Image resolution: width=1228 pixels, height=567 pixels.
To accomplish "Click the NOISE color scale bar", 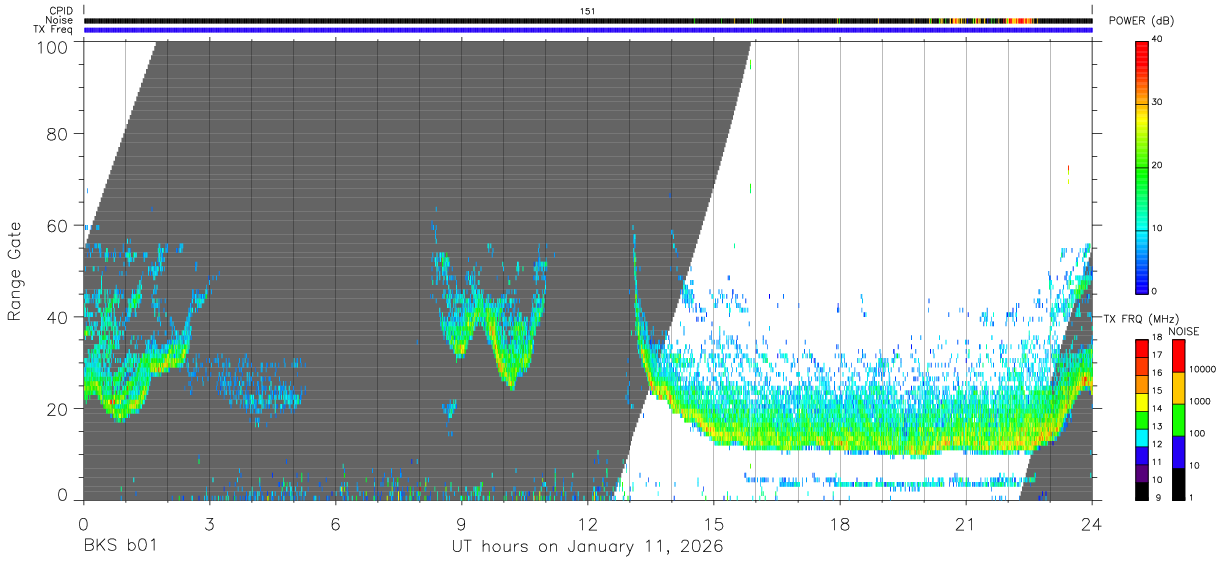I will click(1177, 419).
